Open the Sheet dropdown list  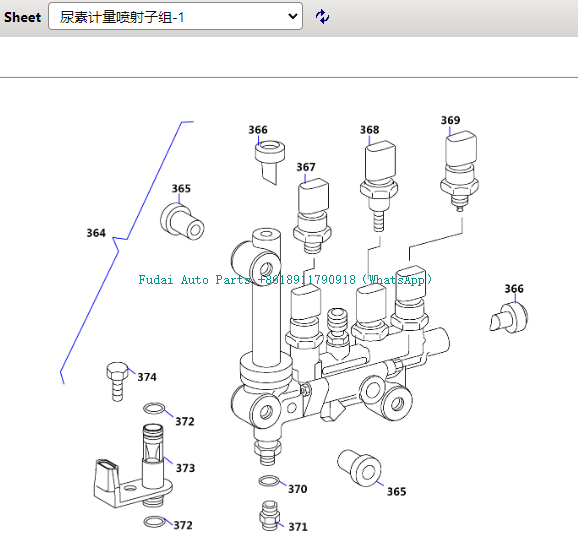[x=175, y=17]
